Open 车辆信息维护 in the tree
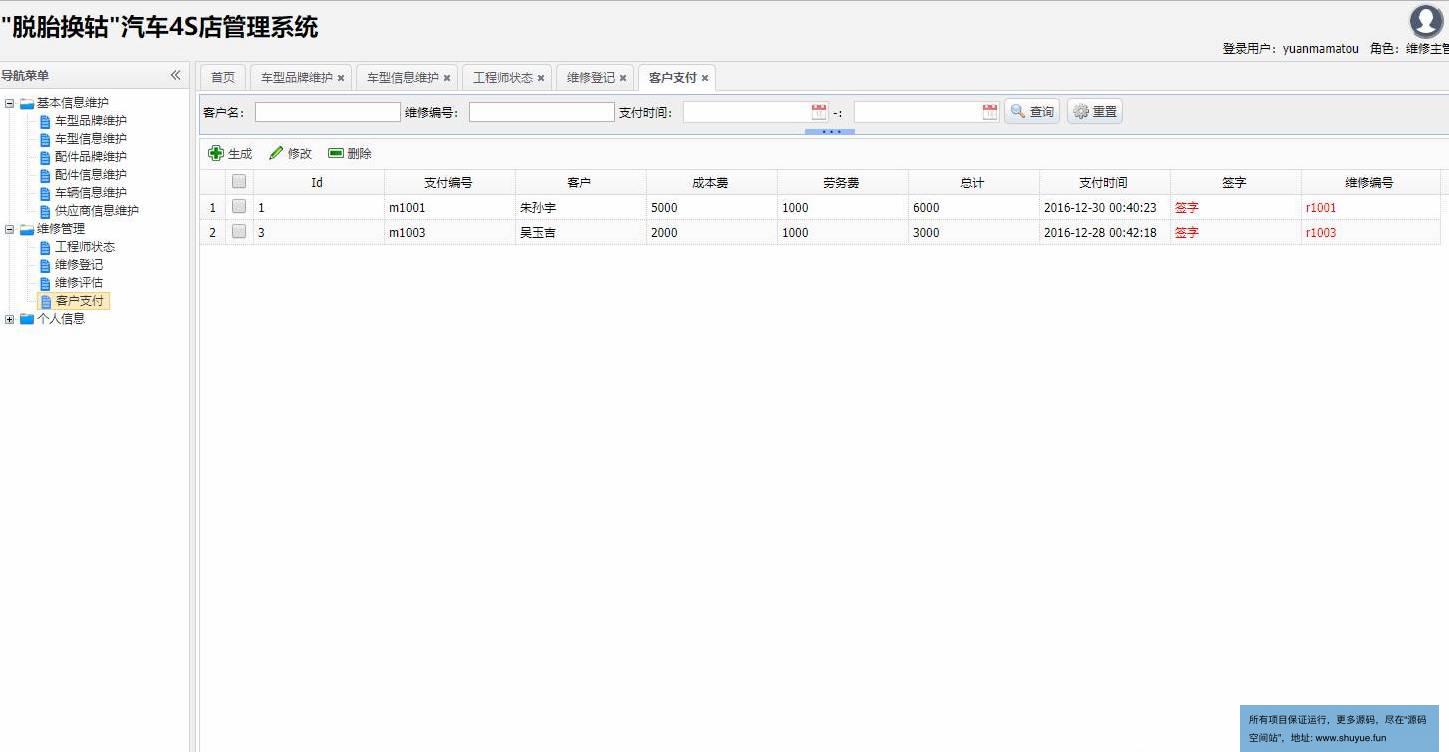The height and width of the screenshot is (752, 1449). [91, 193]
